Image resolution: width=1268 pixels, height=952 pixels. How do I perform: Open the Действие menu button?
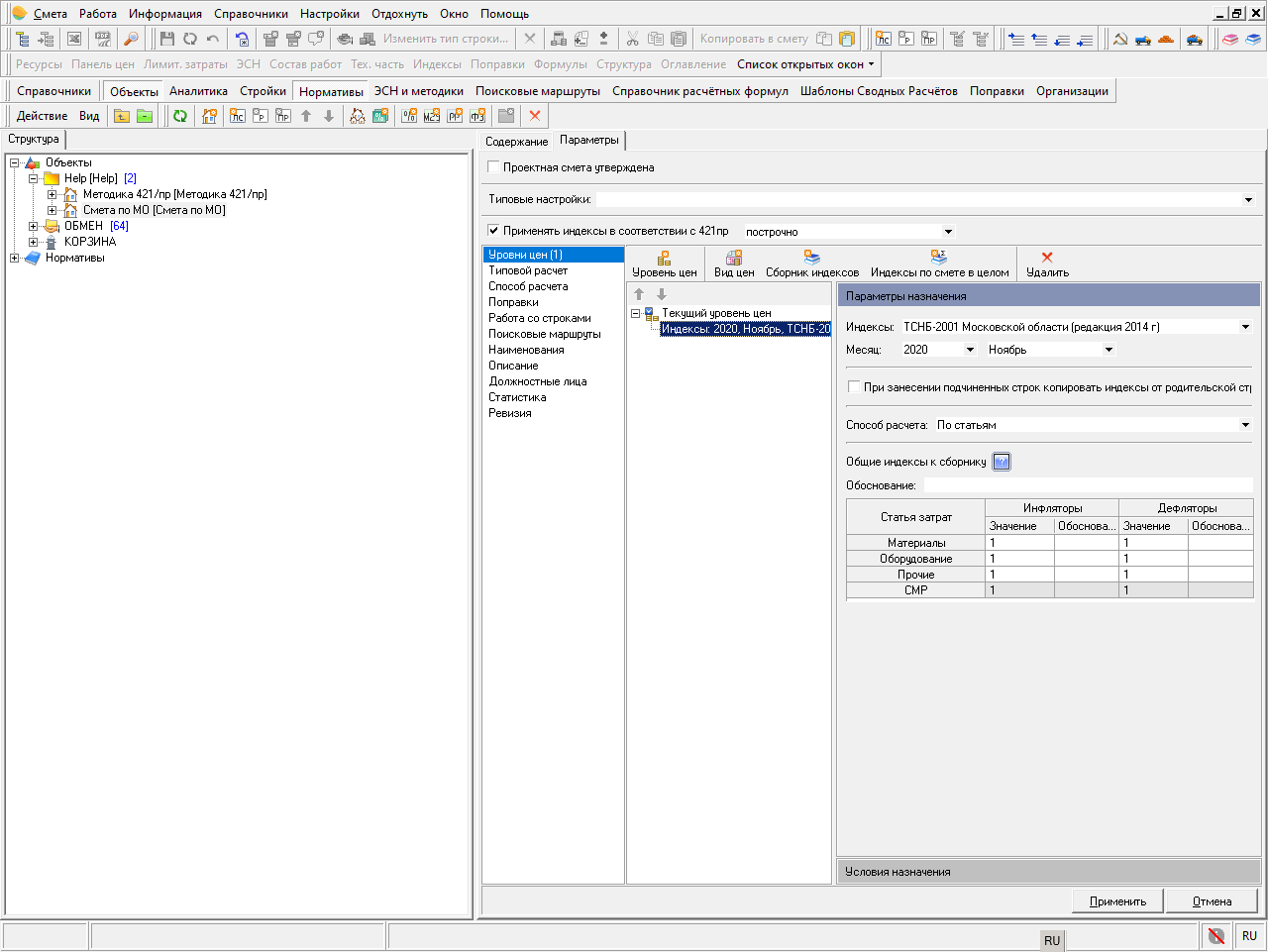pos(43,116)
